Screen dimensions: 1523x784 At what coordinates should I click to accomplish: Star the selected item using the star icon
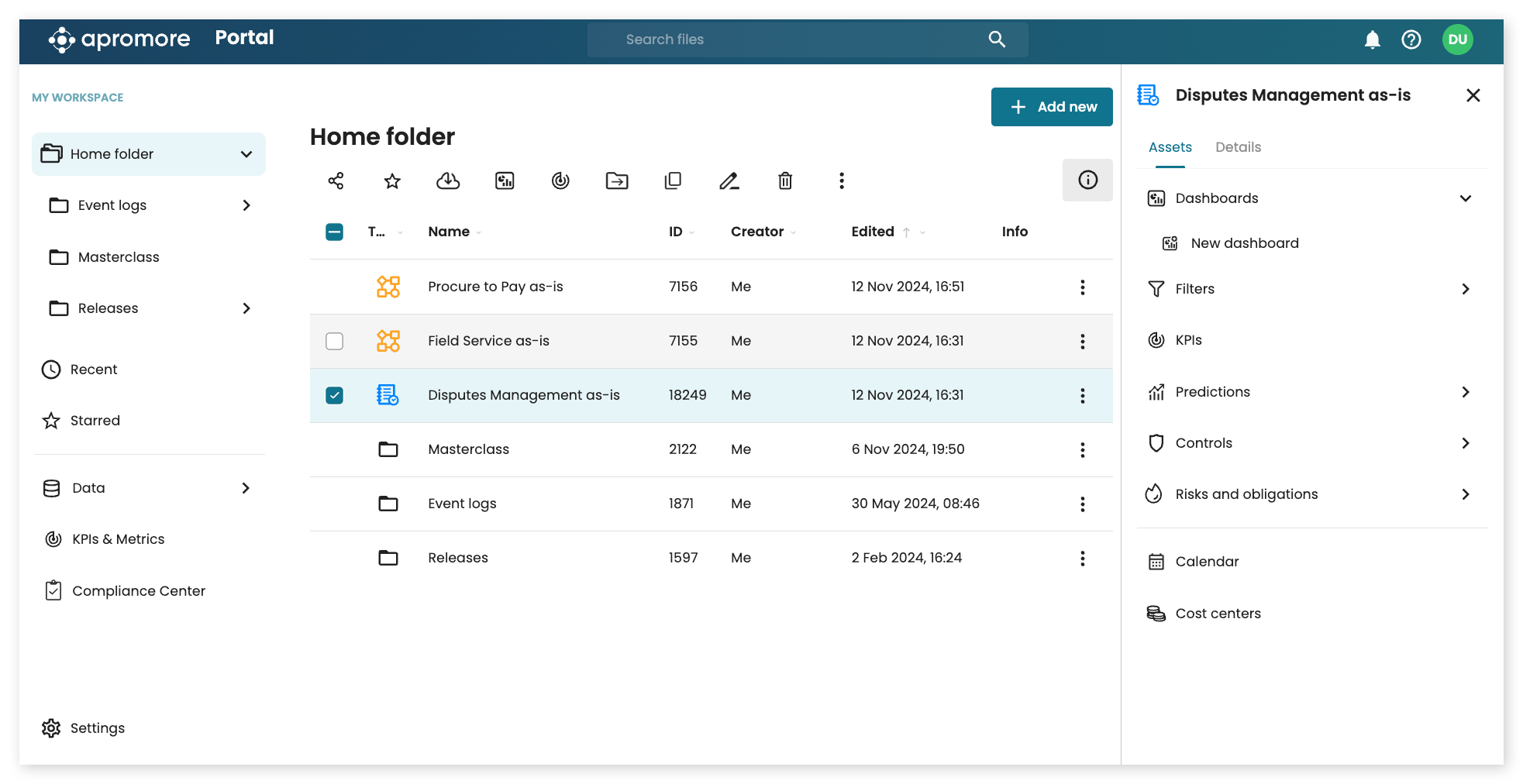click(x=392, y=181)
